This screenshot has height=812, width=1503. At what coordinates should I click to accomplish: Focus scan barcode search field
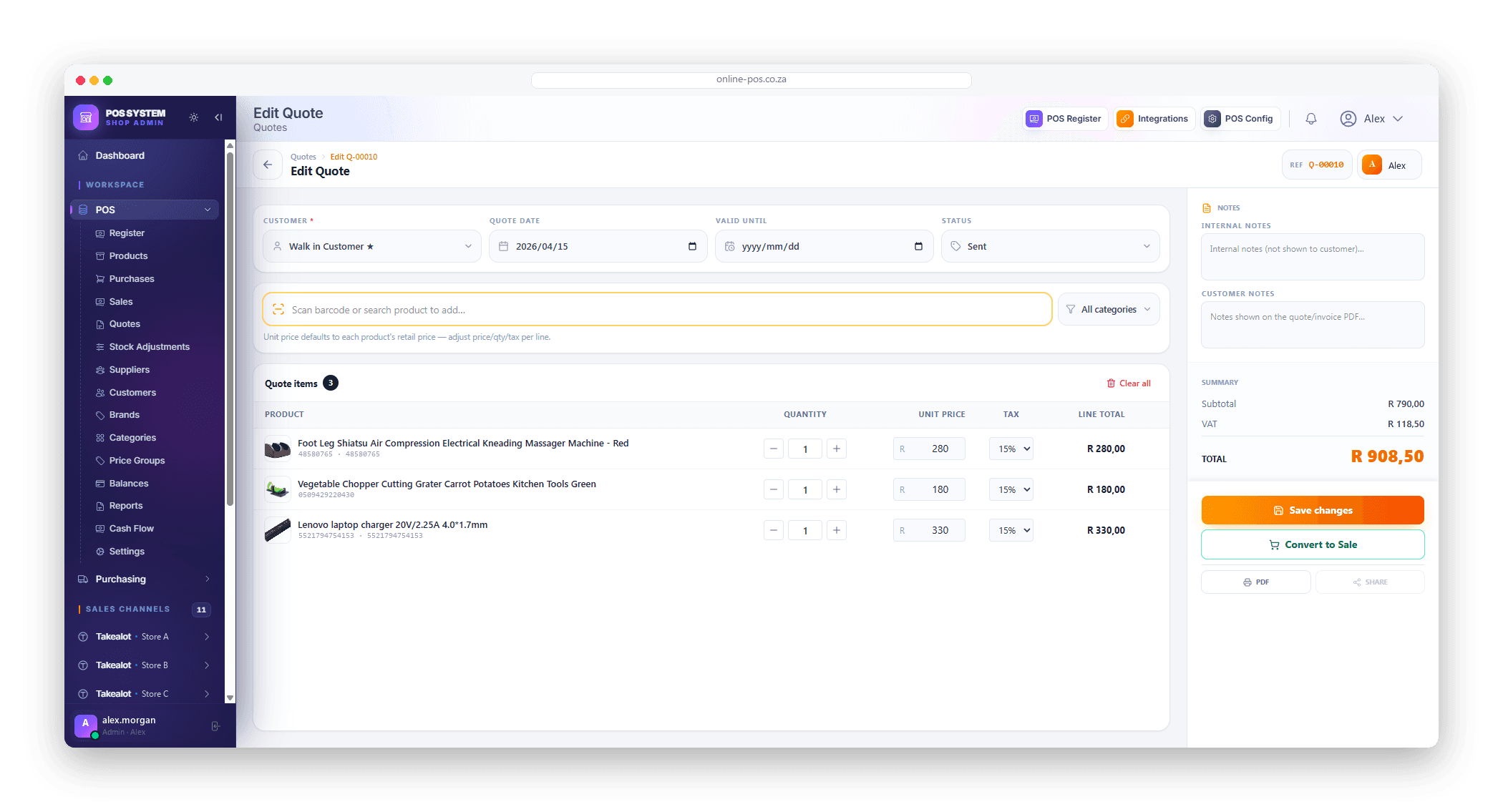(x=657, y=309)
